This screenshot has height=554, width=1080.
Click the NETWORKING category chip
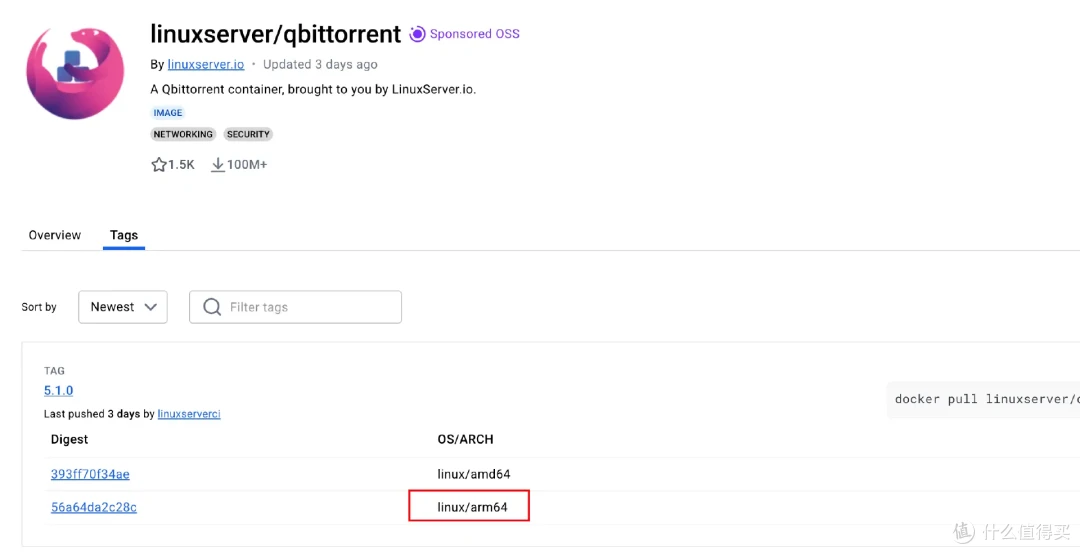(x=183, y=134)
